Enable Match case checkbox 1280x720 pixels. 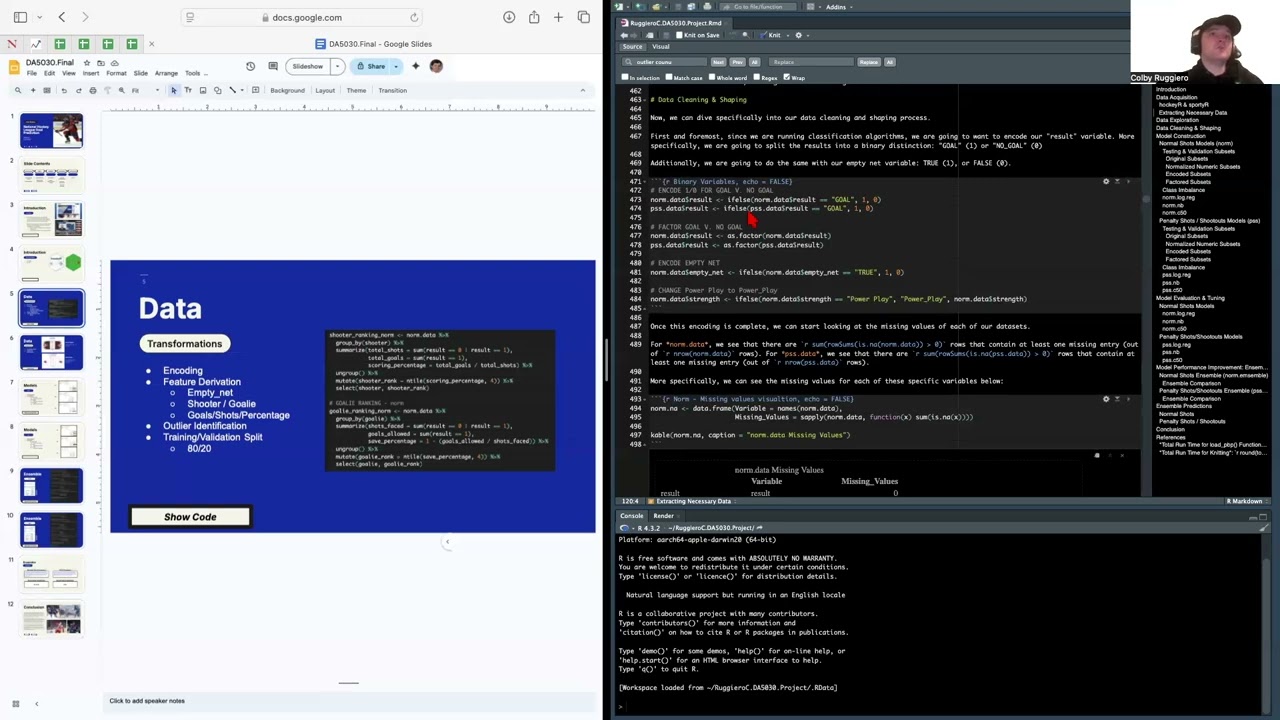(x=669, y=77)
